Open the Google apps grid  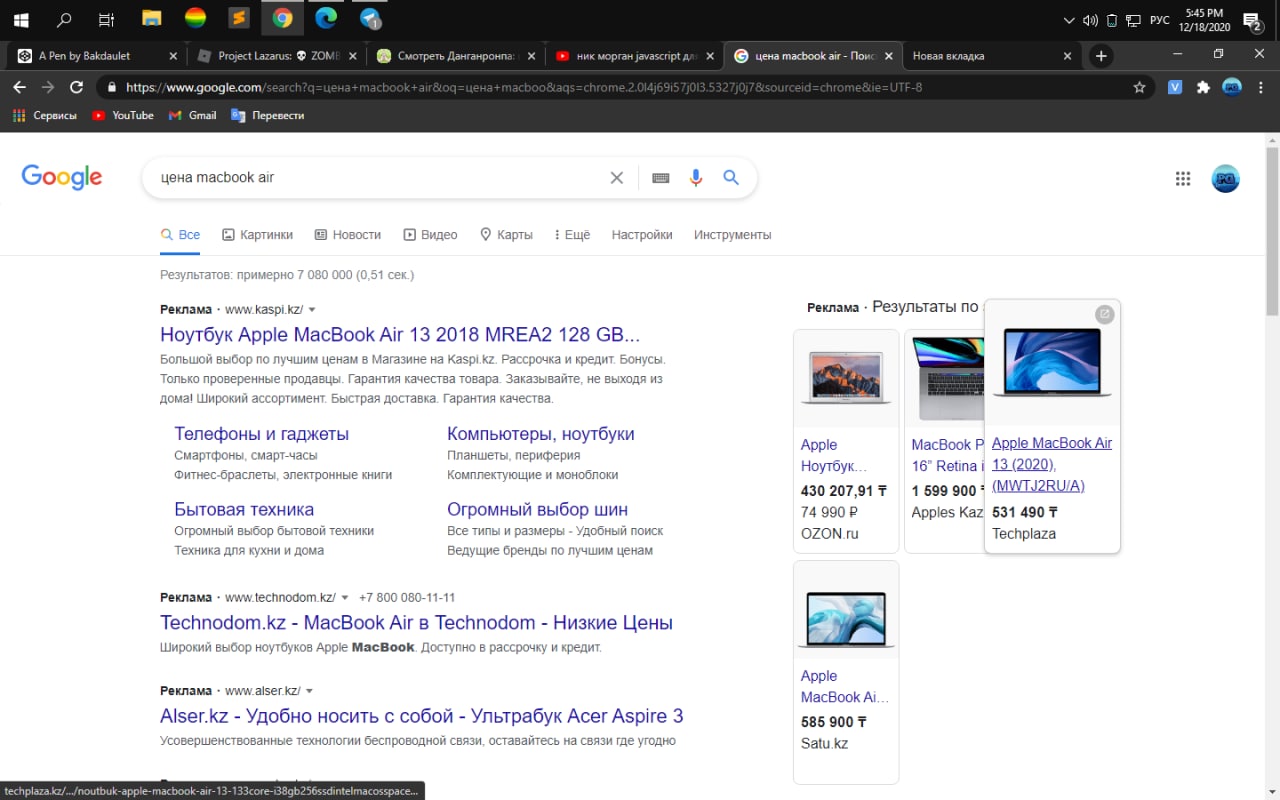pyautogui.click(x=1183, y=178)
